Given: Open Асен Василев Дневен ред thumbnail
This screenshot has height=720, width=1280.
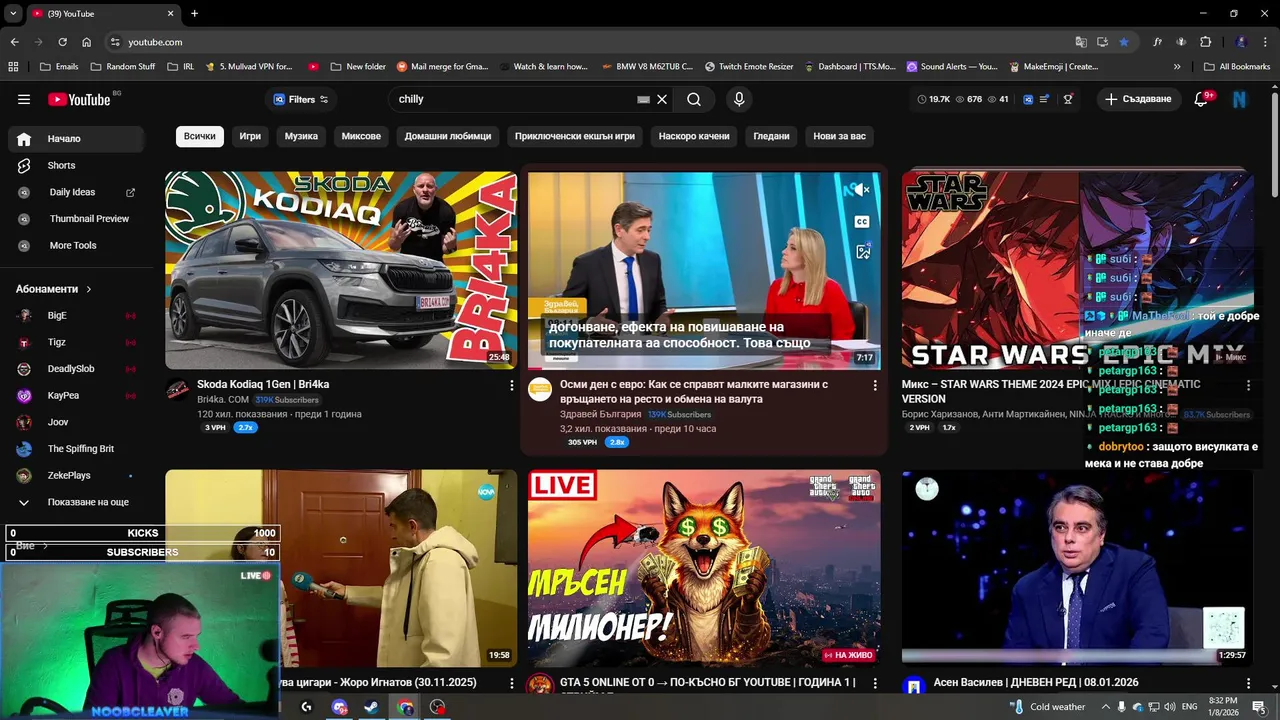Looking at the screenshot, I should pos(1077,568).
